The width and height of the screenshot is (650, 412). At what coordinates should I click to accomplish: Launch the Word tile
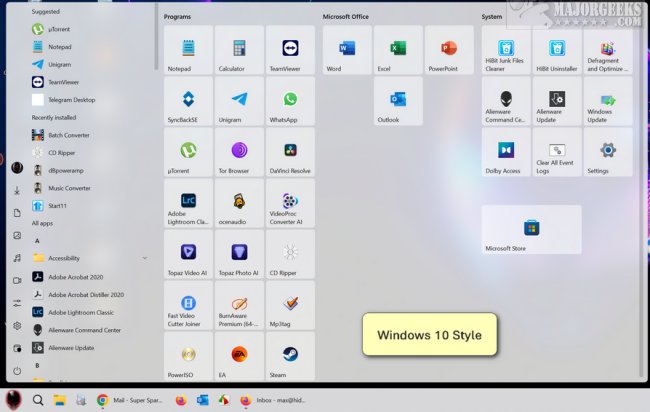click(x=347, y=50)
